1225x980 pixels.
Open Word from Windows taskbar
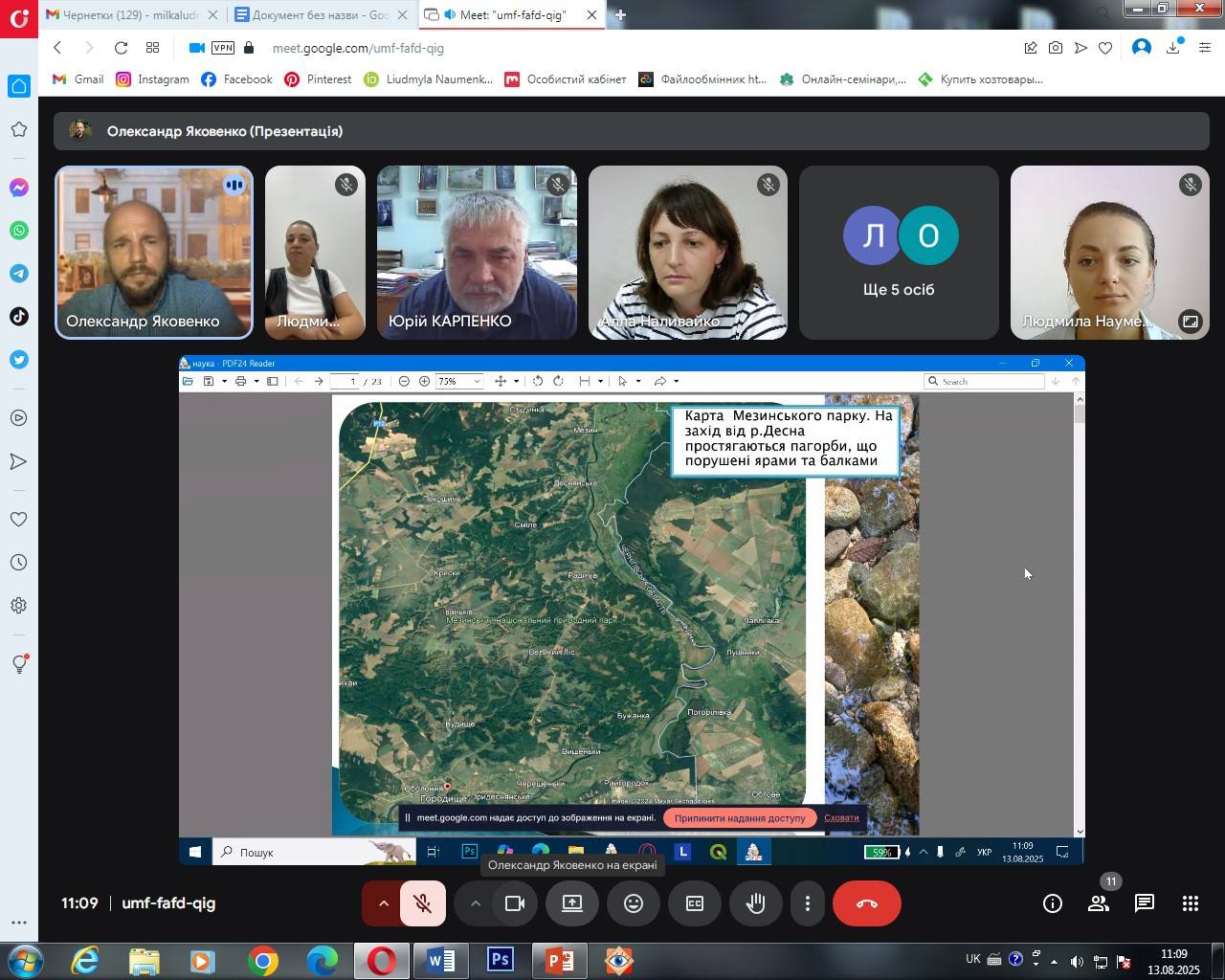[440, 961]
